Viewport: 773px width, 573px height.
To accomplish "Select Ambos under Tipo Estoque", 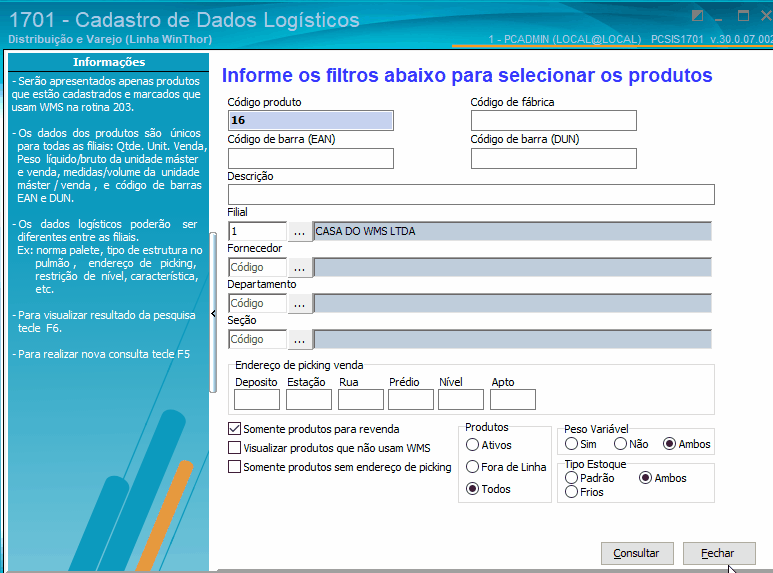I will pyautogui.click(x=645, y=477).
